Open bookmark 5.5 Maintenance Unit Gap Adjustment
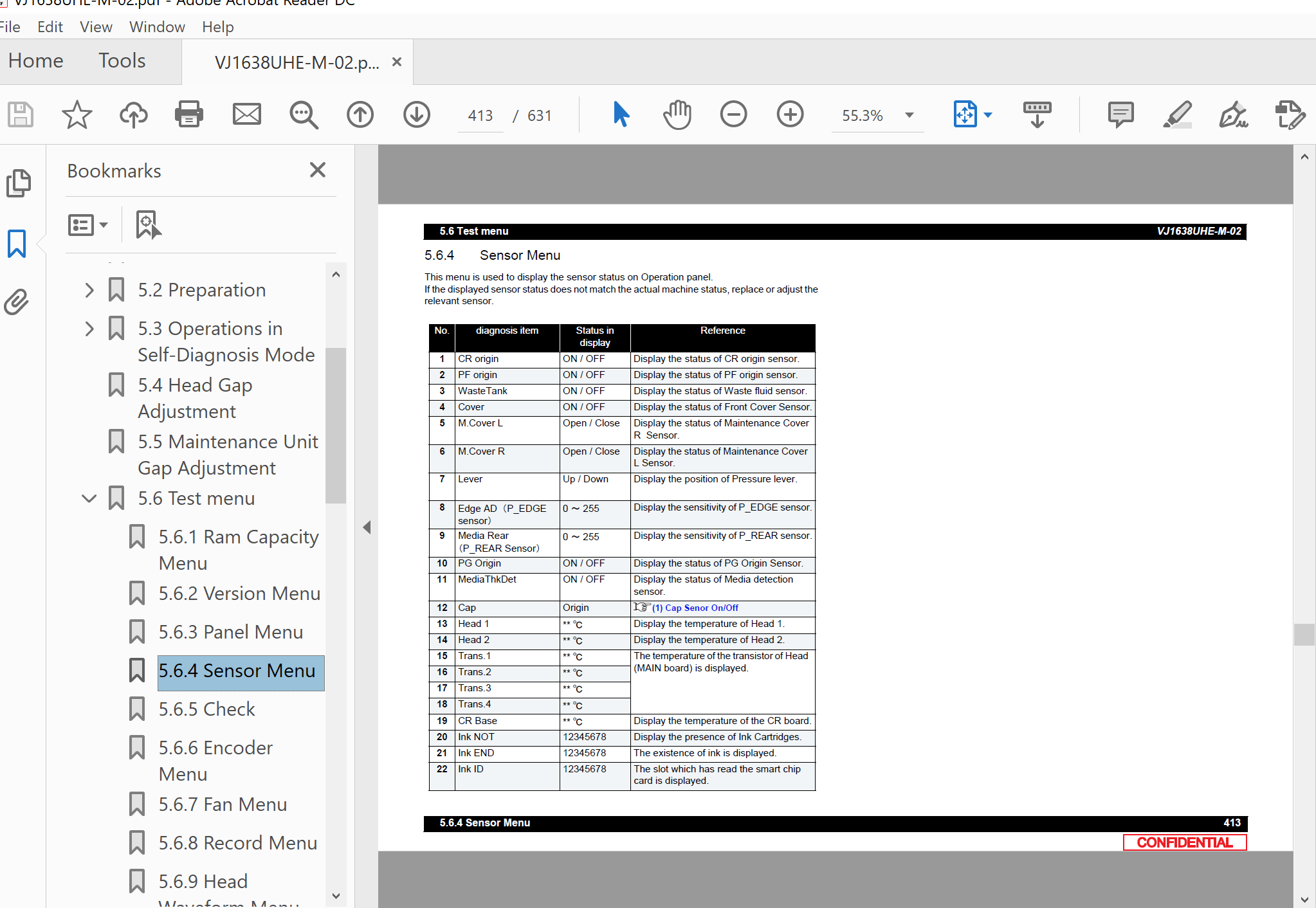The width and height of the screenshot is (1316, 908). [228, 455]
